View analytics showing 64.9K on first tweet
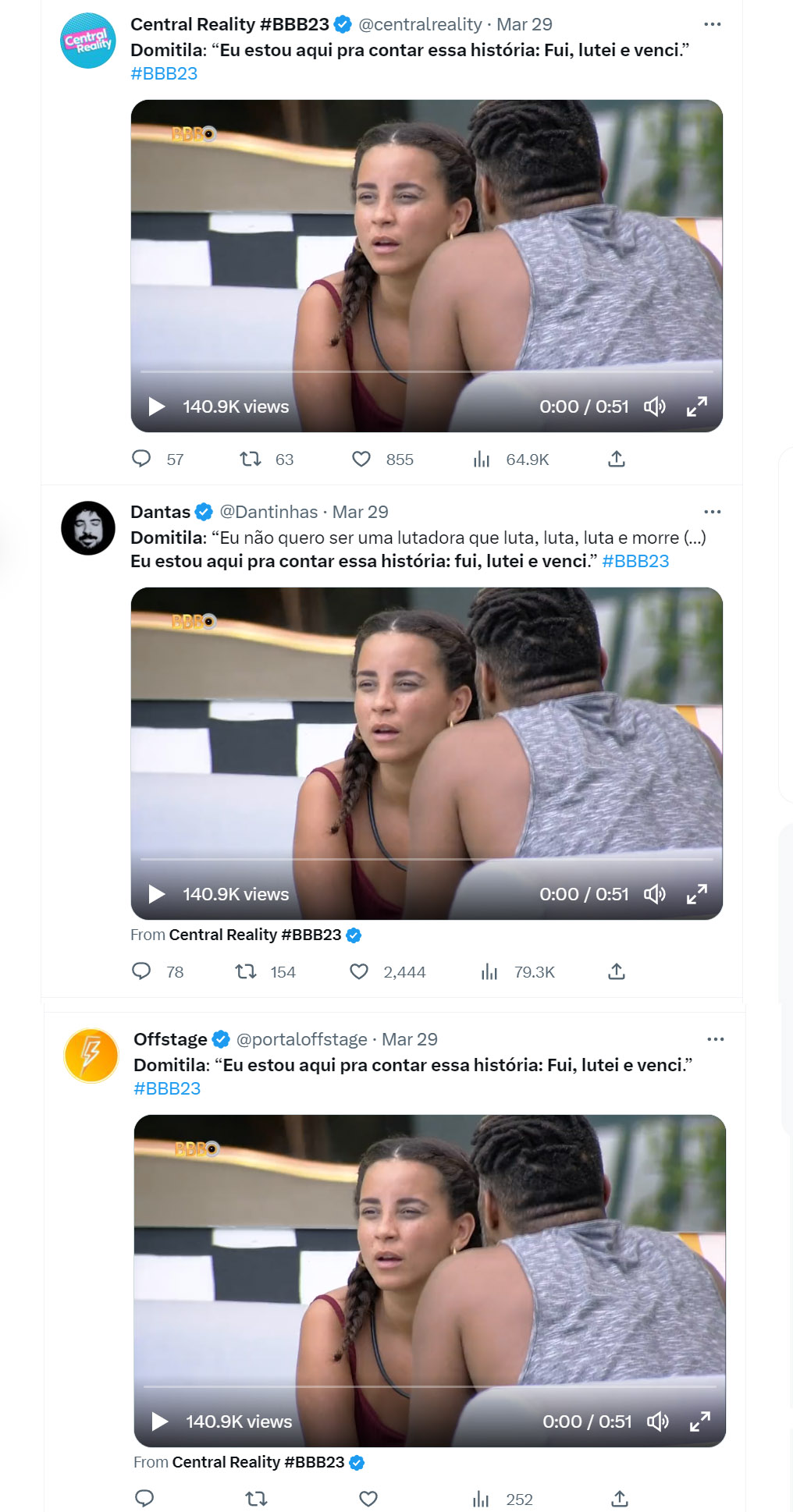Viewport: 793px width, 1512px height. coord(482,459)
